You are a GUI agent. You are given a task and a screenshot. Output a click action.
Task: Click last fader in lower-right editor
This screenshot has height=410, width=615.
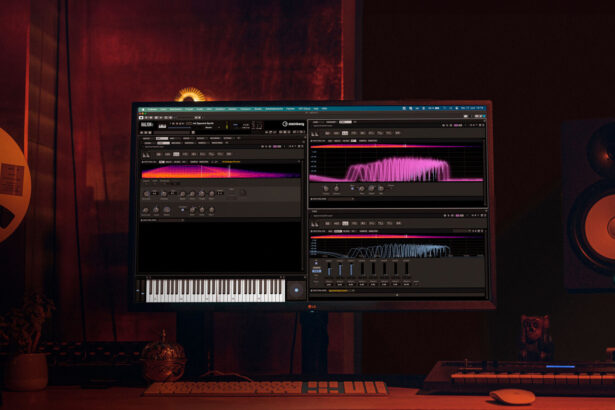coord(407,269)
